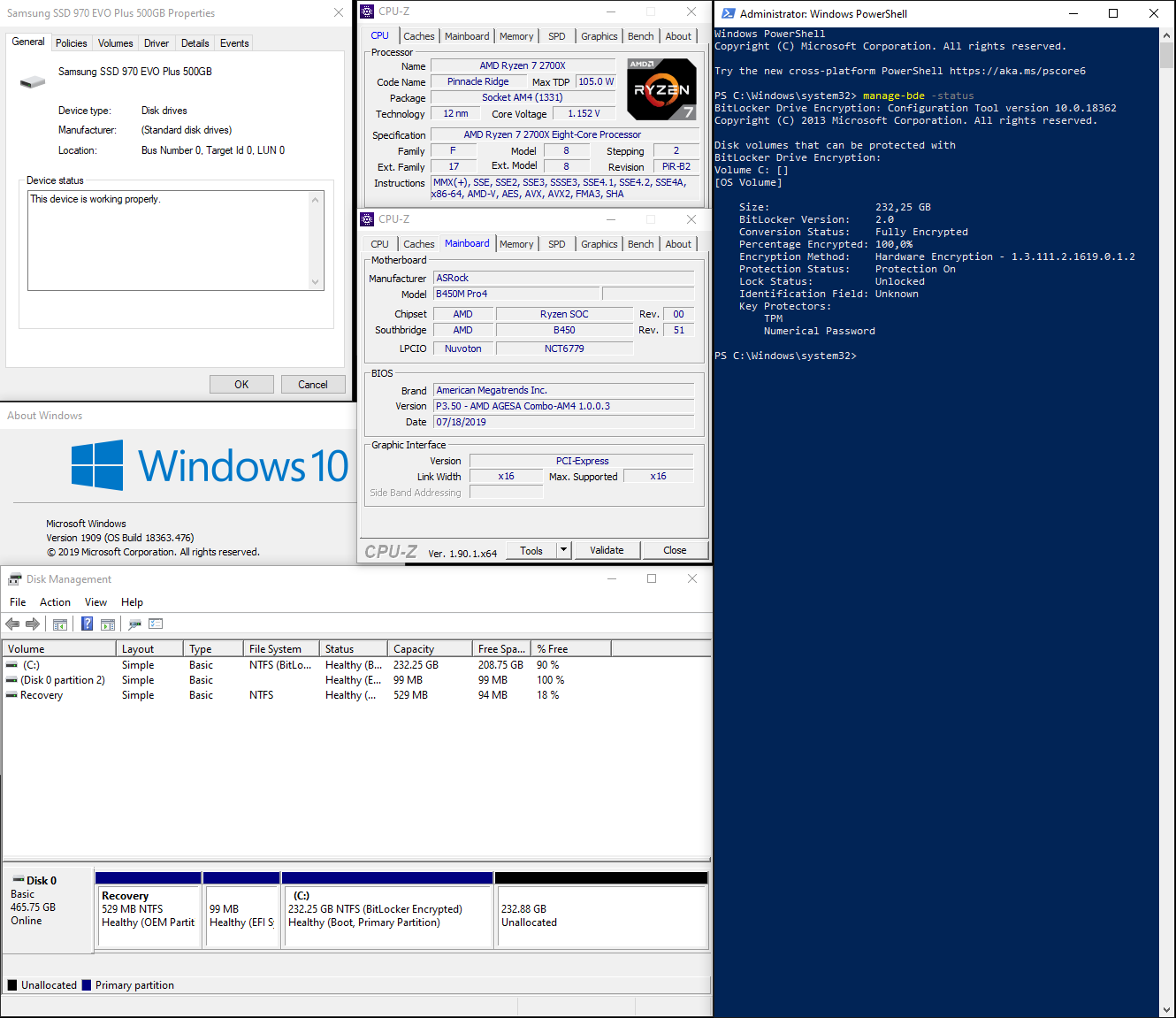This screenshot has width=1176, height=1018.
Task: Toggle Show/Hide Console Tree toolbar icon
Action: [60, 624]
